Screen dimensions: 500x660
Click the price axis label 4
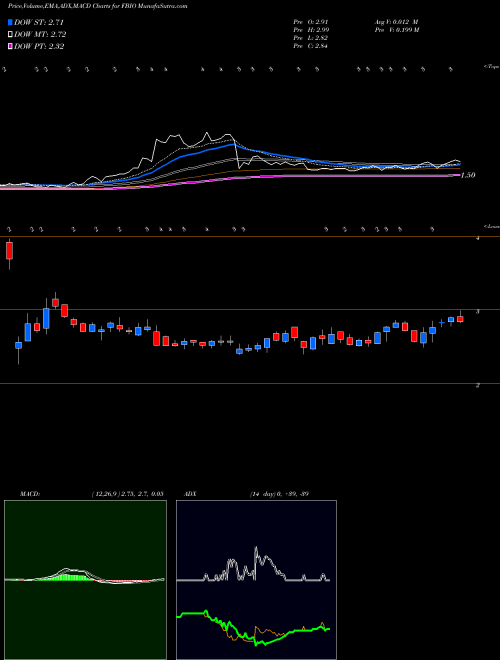click(x=478, y=239)
